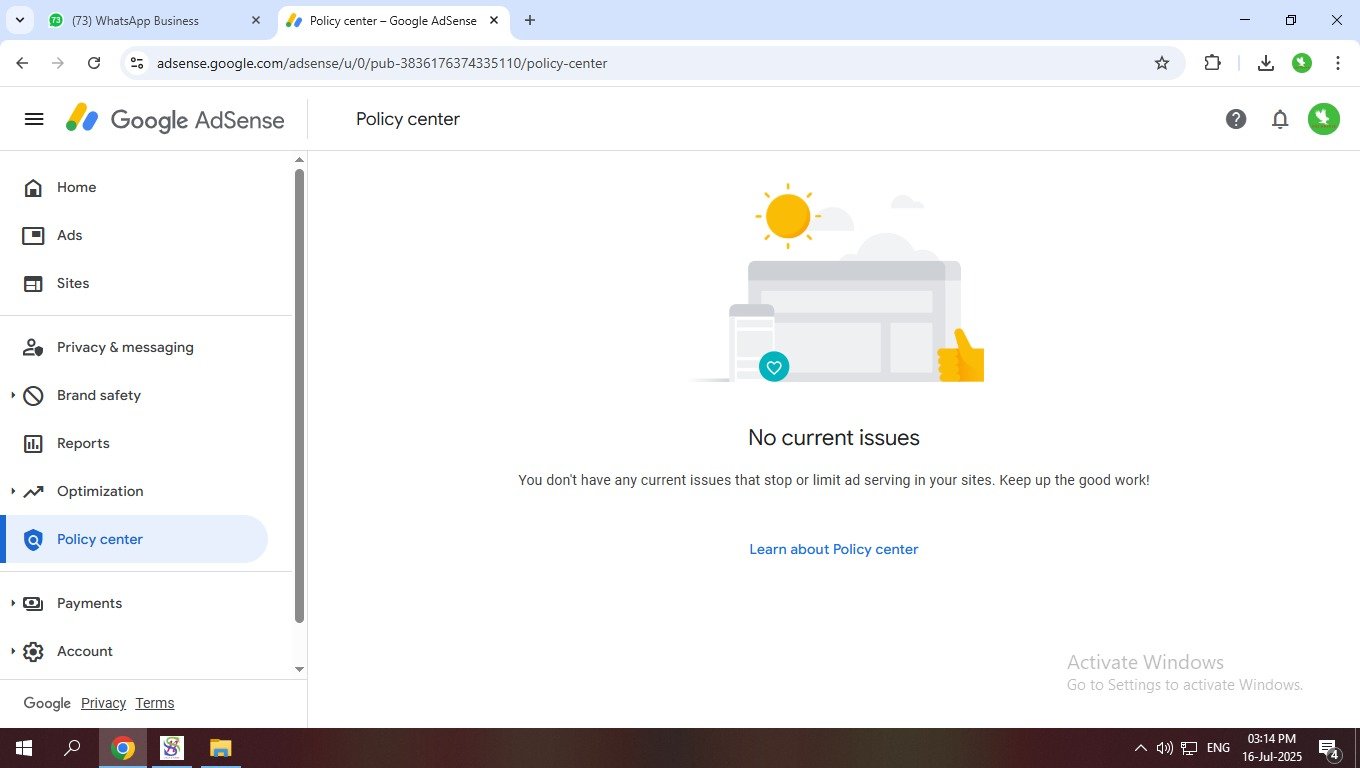Open the Chrome Extensions puzzle icon
The image size is (1360, 768).
pos(1212,63)
